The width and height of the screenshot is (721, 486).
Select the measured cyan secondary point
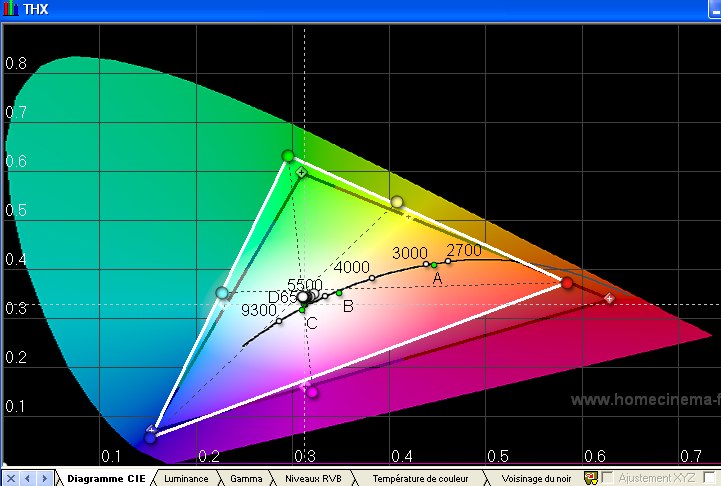[222, 292]
